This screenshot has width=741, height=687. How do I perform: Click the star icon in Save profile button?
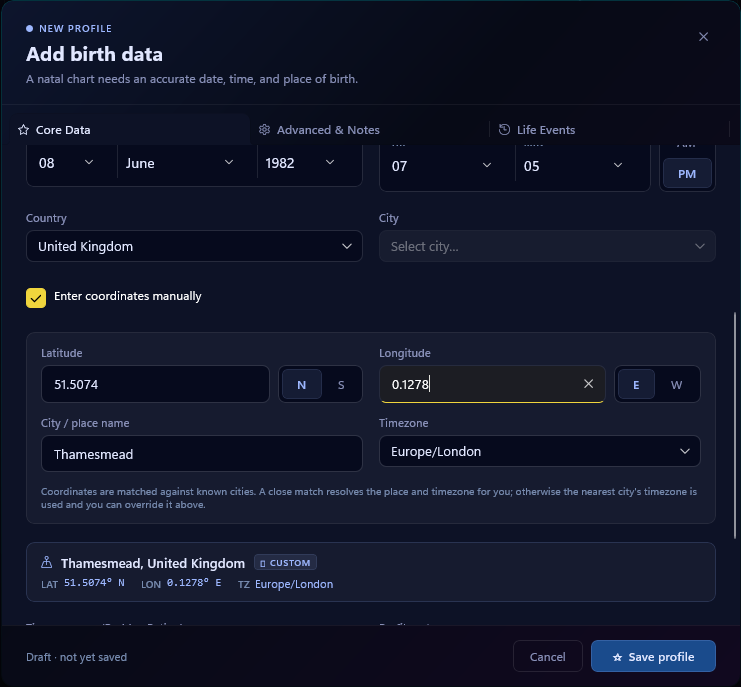click(617, 657)
